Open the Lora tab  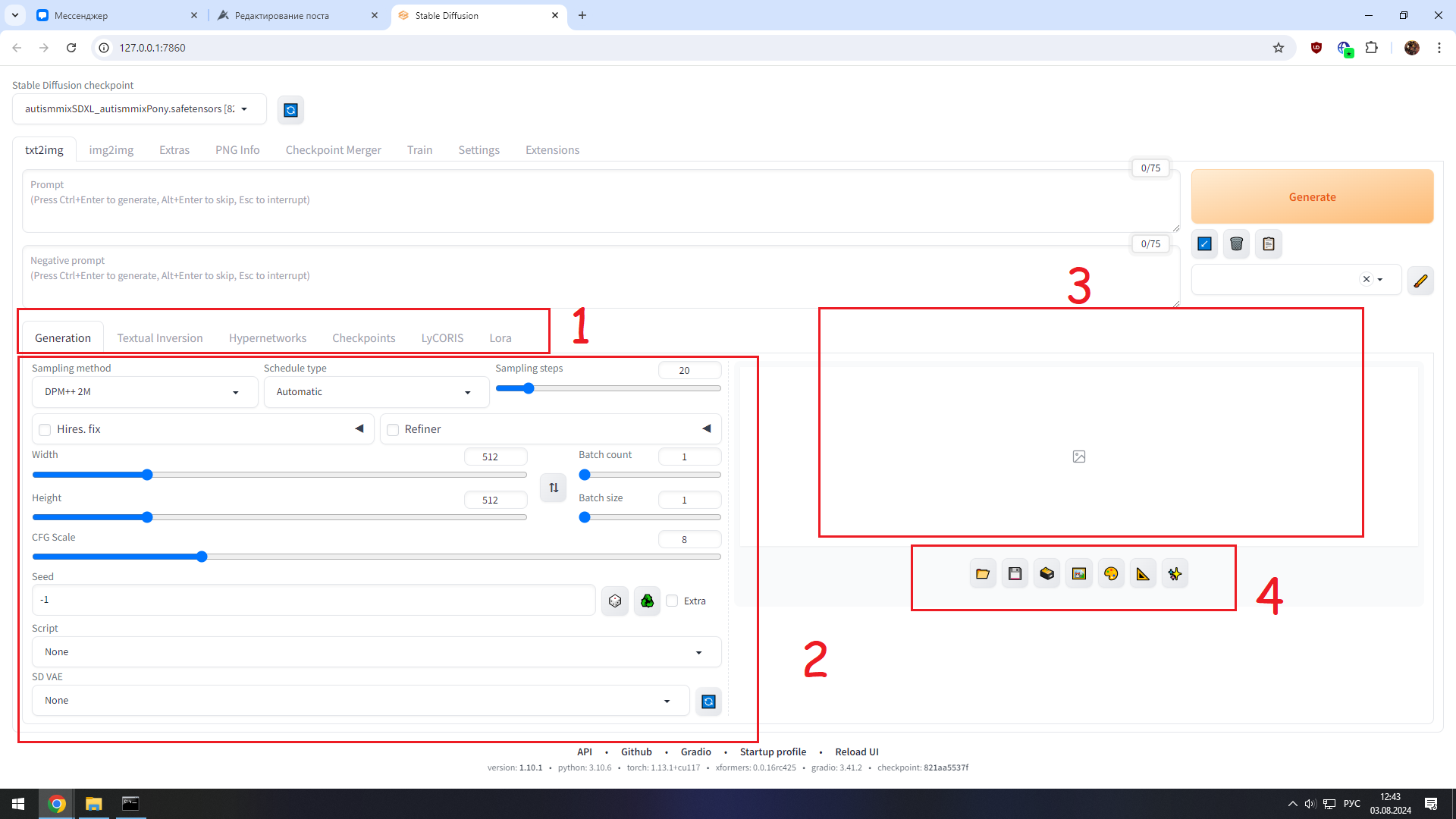(500, 338)
